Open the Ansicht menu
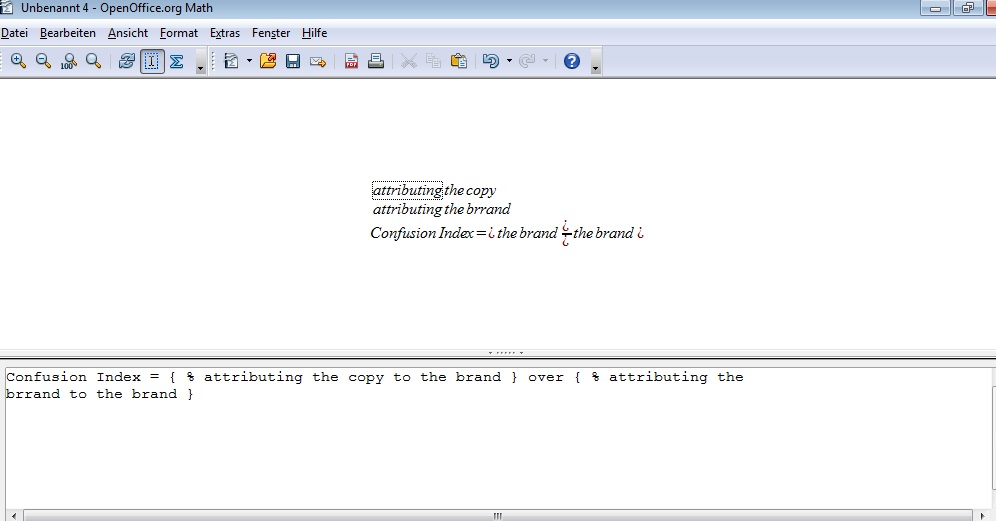The width and height of the screenshot is (996, 521). [128, 33]
